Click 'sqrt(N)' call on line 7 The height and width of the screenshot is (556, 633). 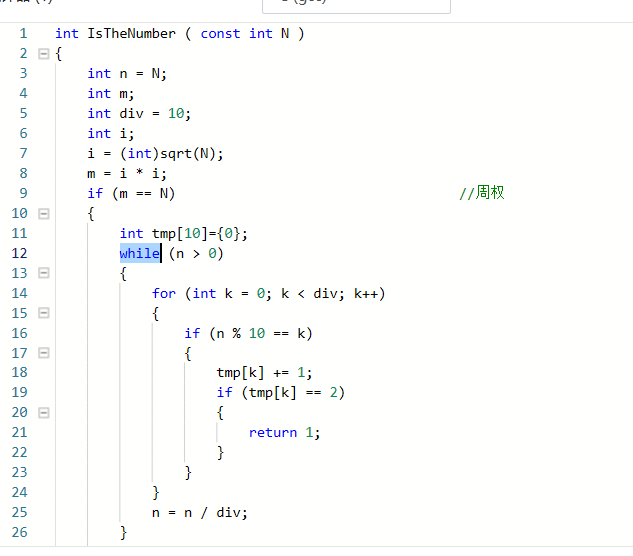[187, 154]
